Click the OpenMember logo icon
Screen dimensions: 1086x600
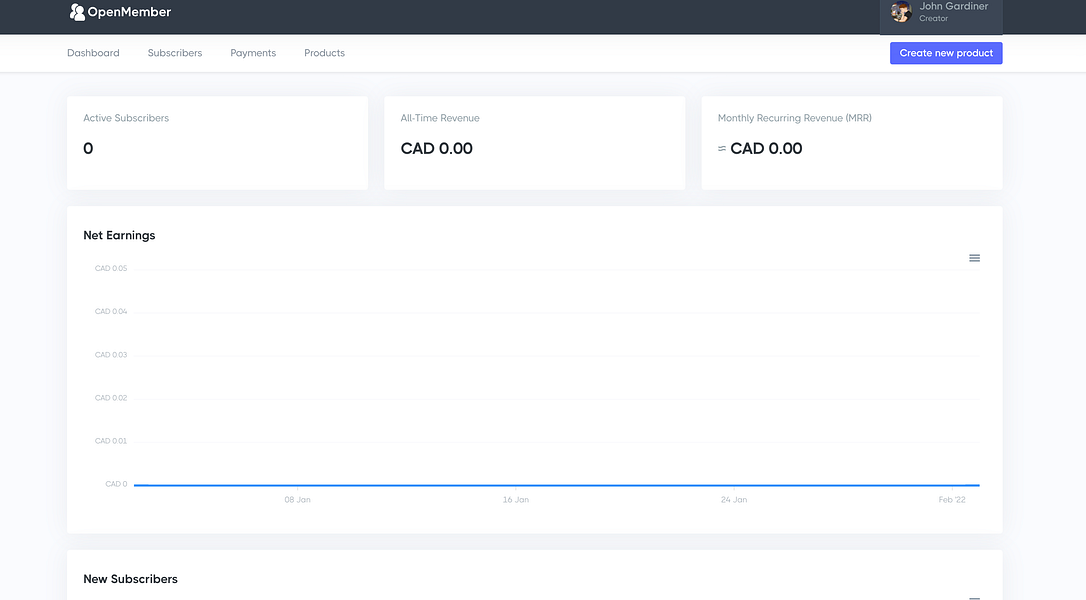[77, 12]
